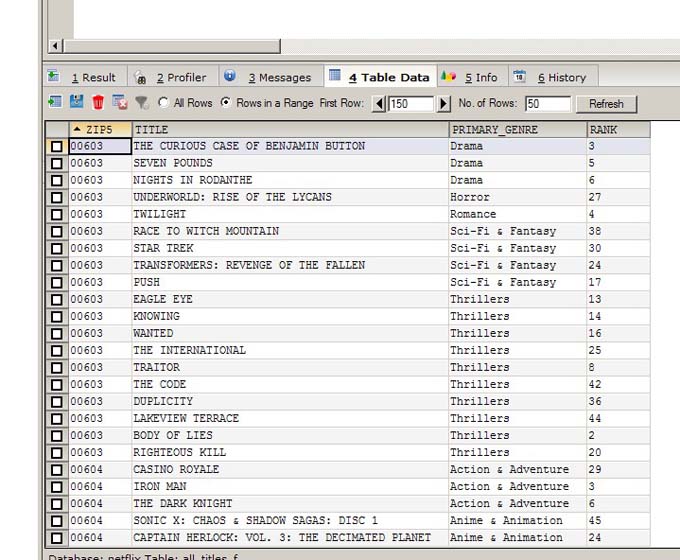Select the All Rows radio button

(163, 102)
